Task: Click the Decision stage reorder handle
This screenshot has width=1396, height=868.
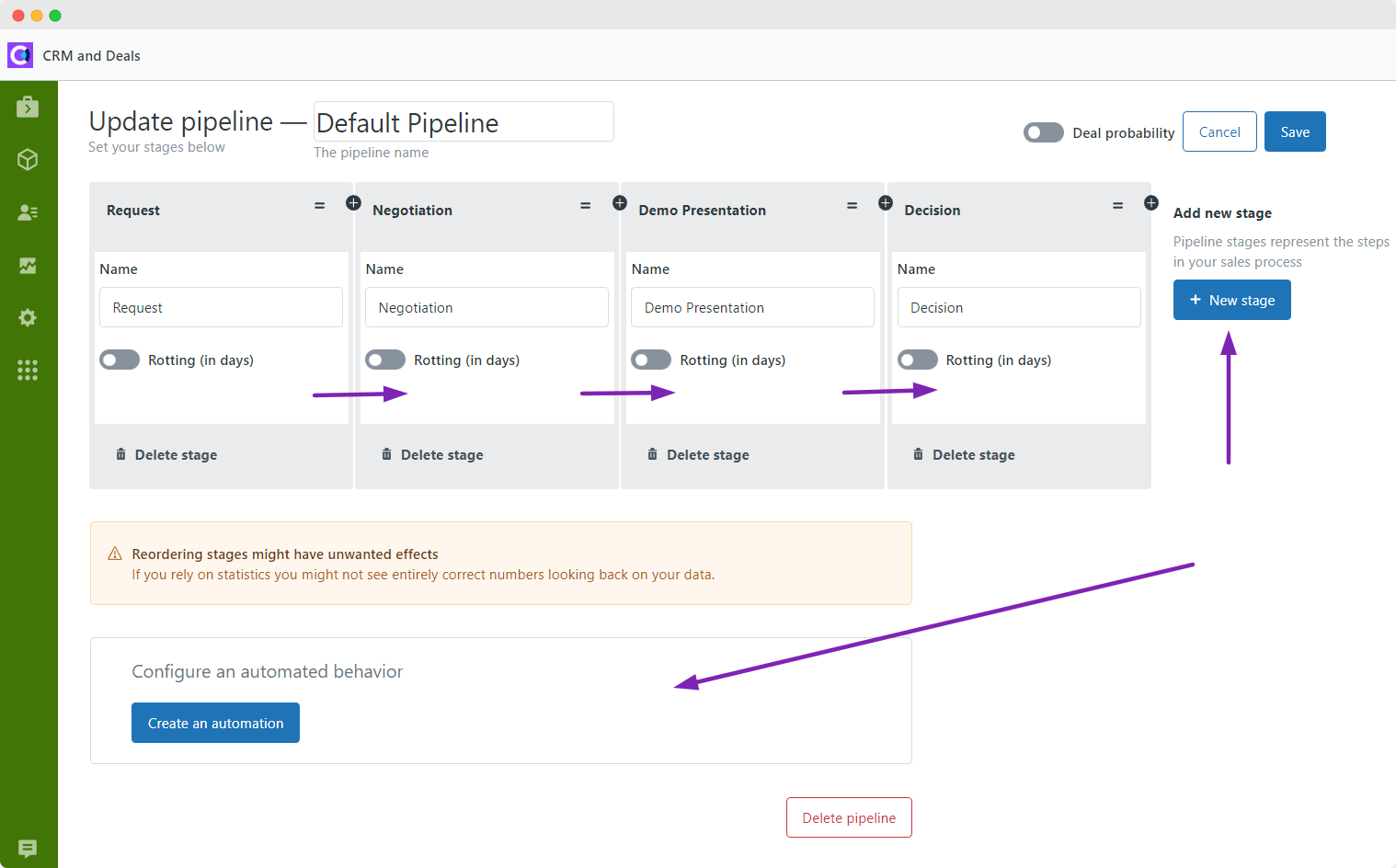Action: [x=1117, y=205]
